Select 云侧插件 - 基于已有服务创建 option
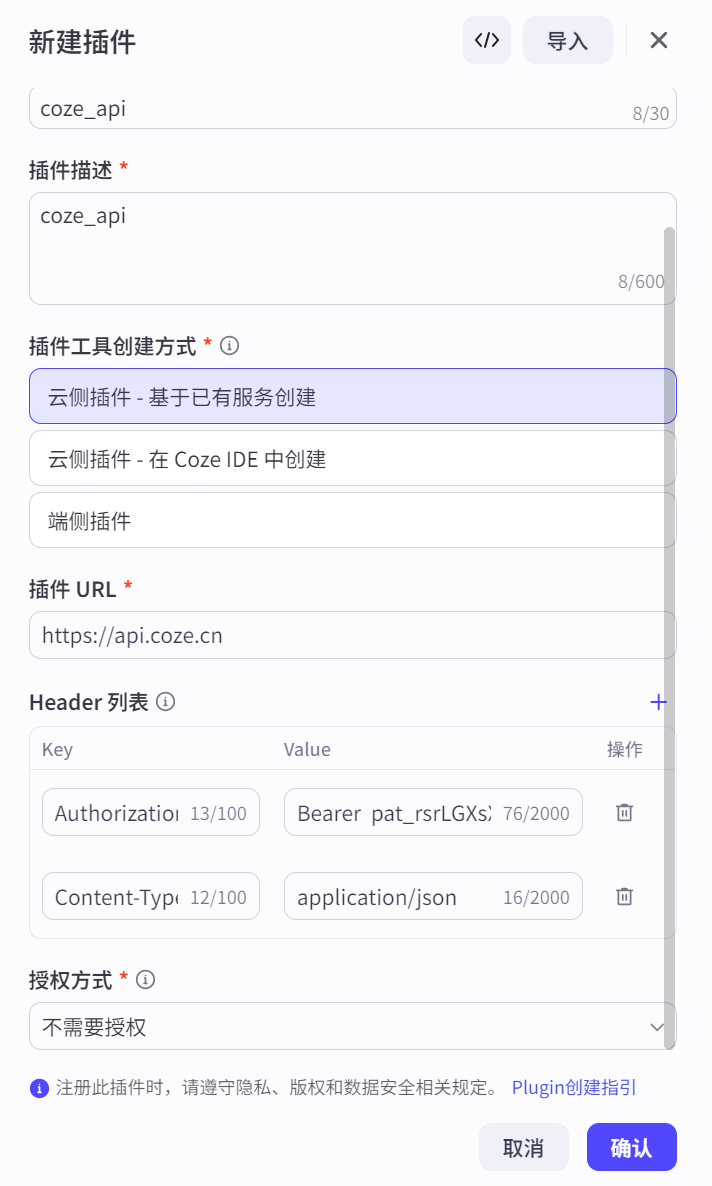This screenshot has height=1186, width=712. tap(353, 396)
